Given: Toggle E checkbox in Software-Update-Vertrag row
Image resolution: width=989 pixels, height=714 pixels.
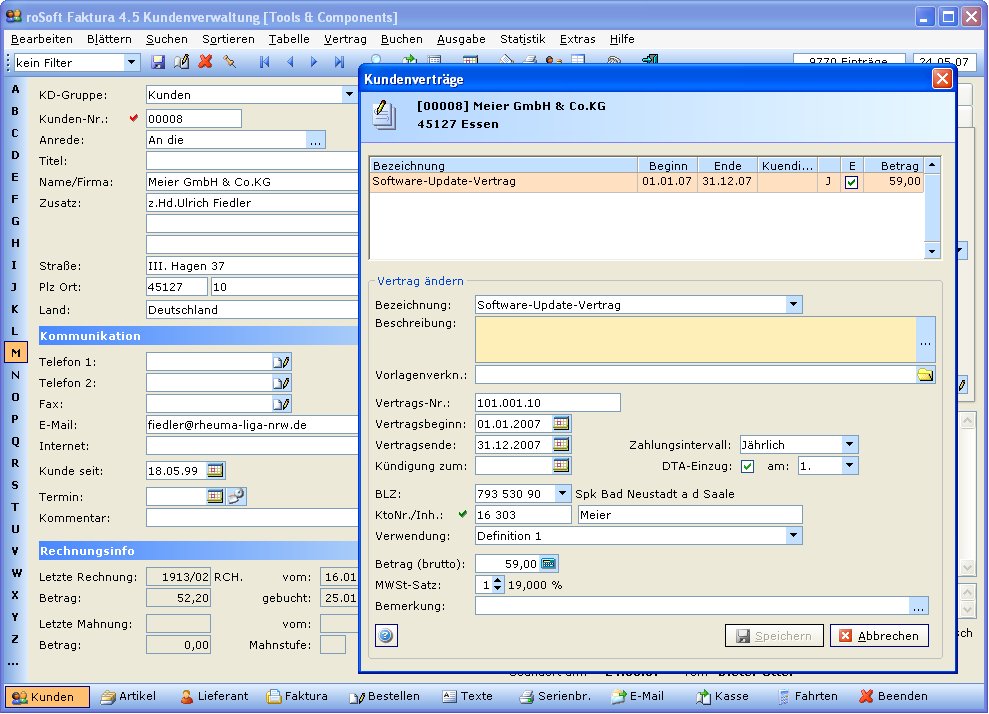Looking at the screenshot, I should tap(851, 182).
